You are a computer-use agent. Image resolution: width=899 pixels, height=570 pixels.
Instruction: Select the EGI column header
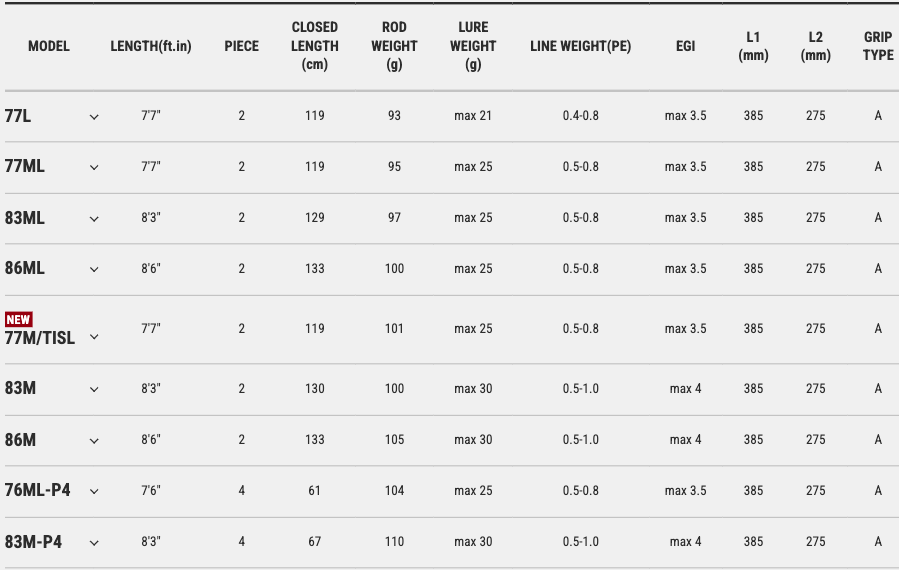tap(685, 46)
